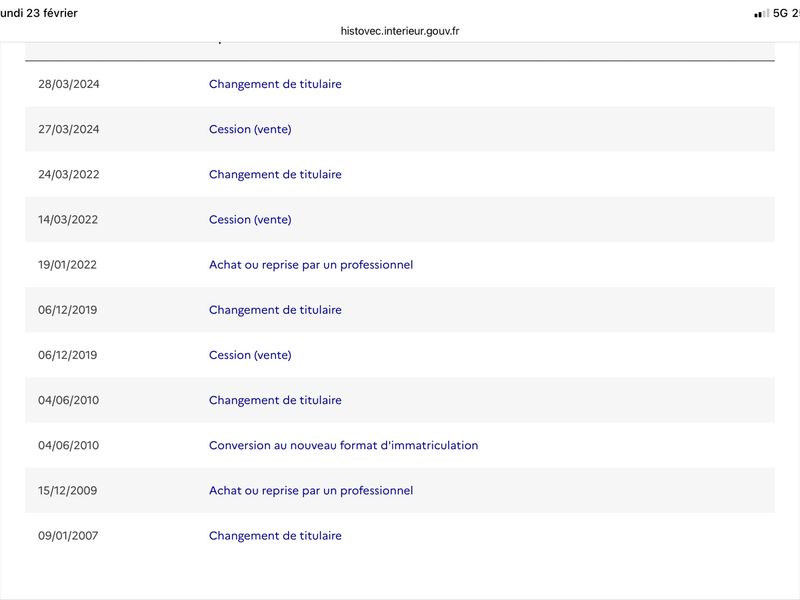This screenshot has height=600, width=800.
Task: Tap the date shown in status bar
Action: pos(40,13)
